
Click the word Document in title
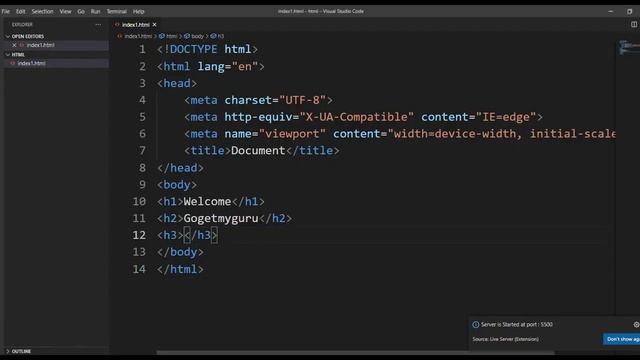coord(258,151)
